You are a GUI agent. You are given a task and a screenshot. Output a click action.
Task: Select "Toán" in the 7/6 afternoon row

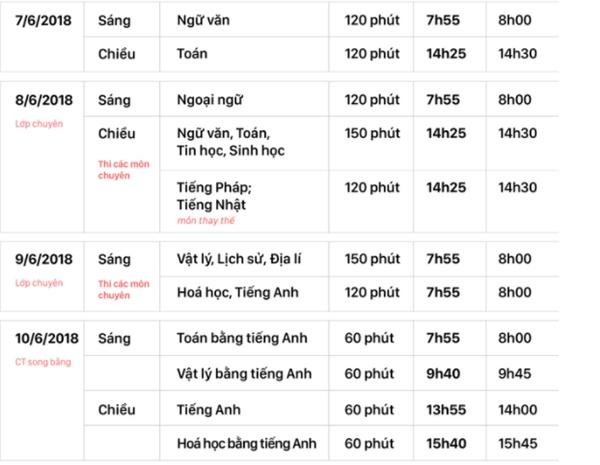coord(194,54)
